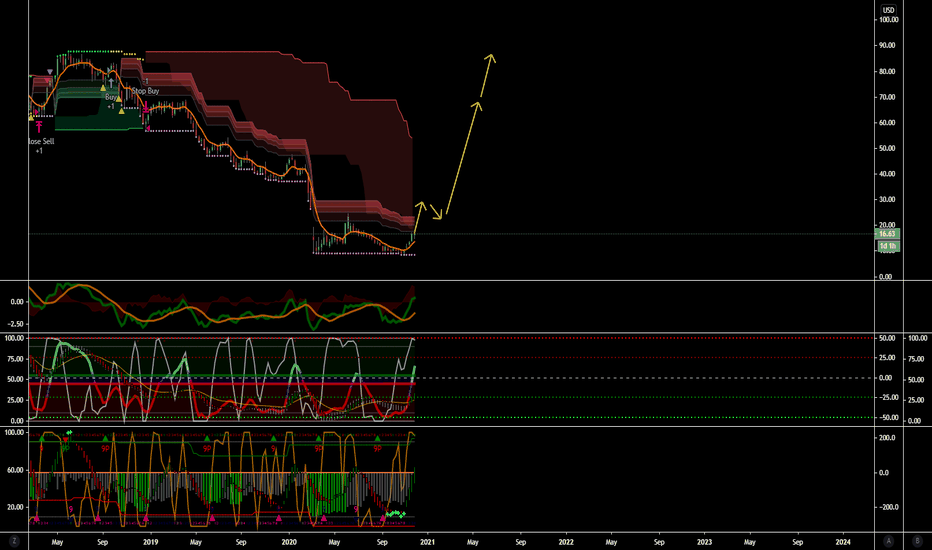Click the 1d 1h countdown label
This screenshot has width=932, height=550.
(887, 246)
